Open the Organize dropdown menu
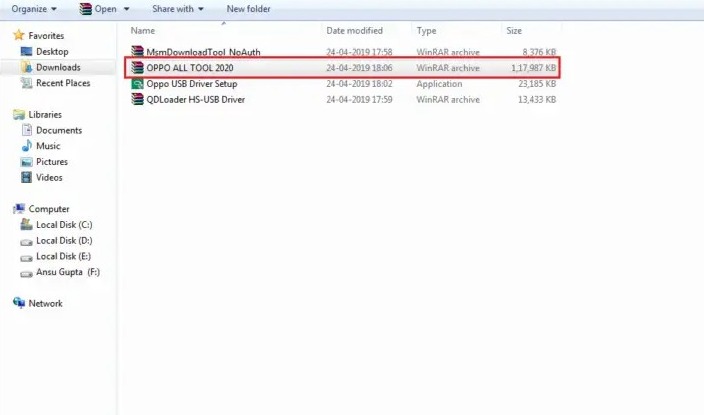The image size is (704, 415). click(34, 9)
